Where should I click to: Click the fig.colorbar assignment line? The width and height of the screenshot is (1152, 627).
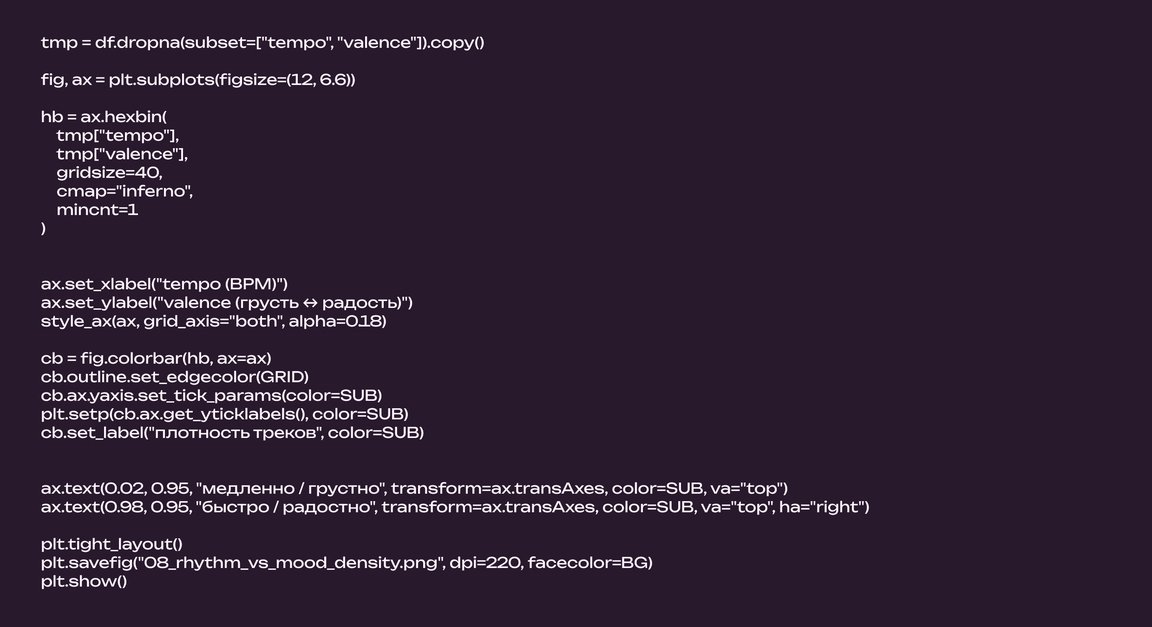point(156,358)
